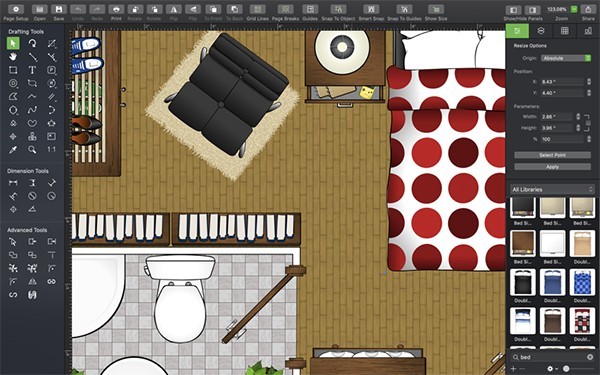Choose the Hand pan tool
This screenshot has width=600, height=375.
13,57
